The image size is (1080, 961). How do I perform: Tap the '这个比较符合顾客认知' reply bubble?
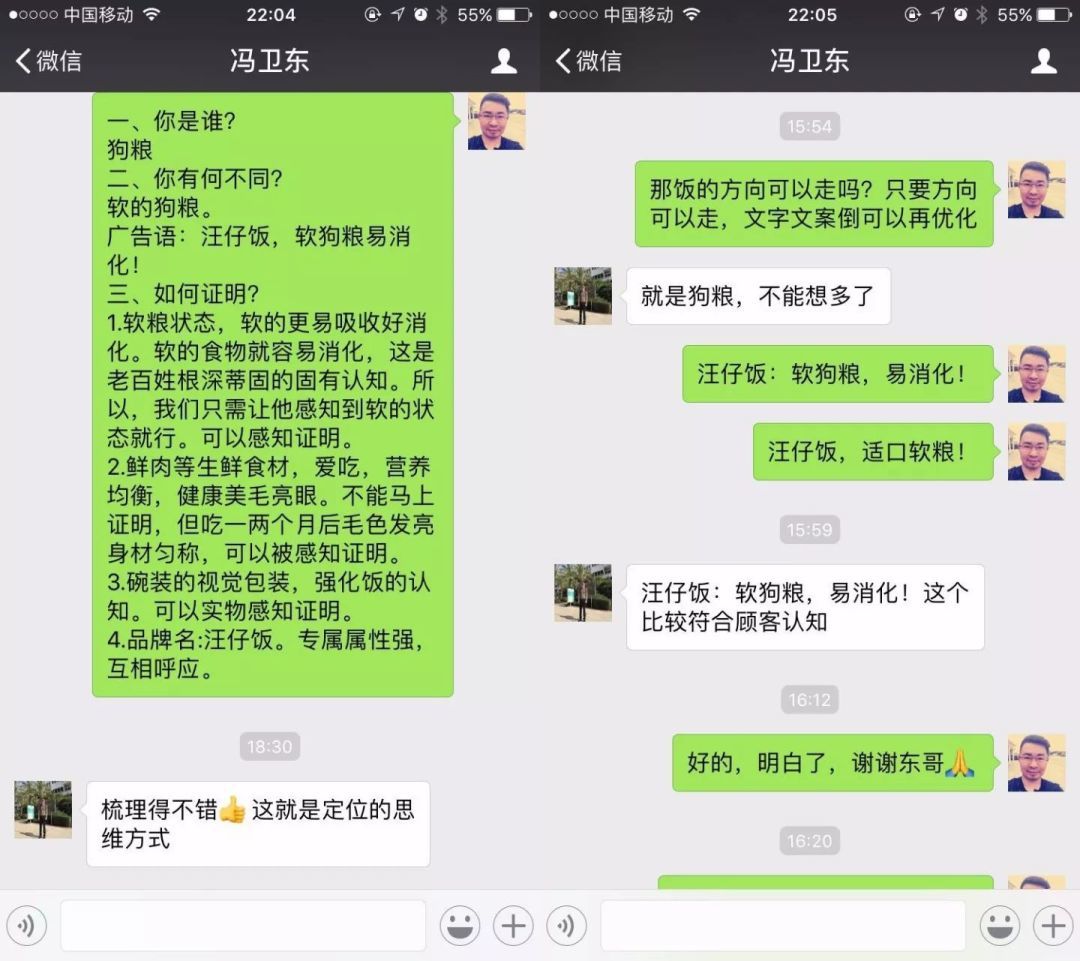[804, 607]
